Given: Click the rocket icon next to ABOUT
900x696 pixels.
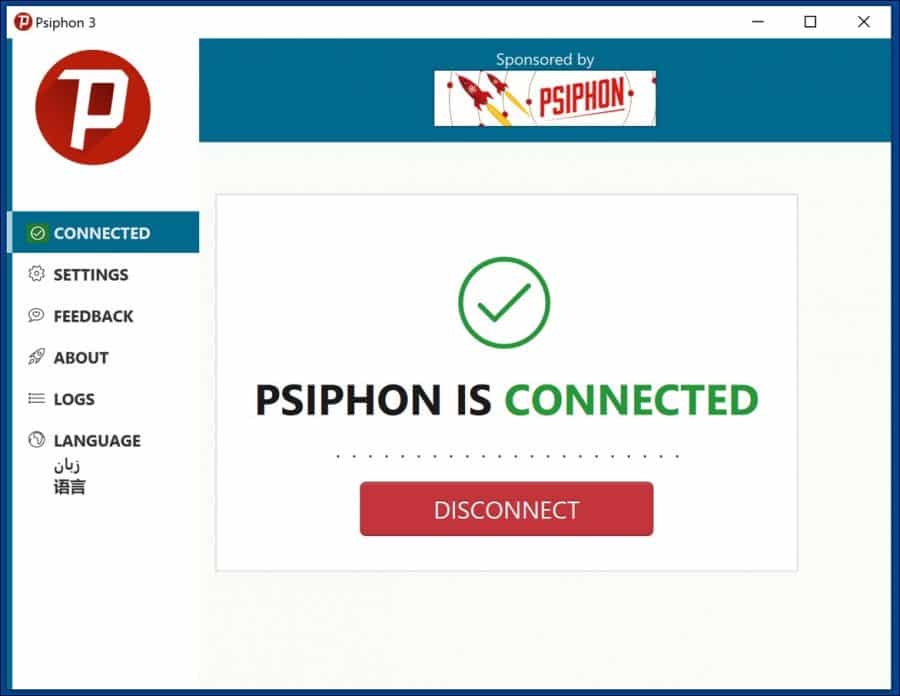Looking at the screenshot, I should click(36, 356).
